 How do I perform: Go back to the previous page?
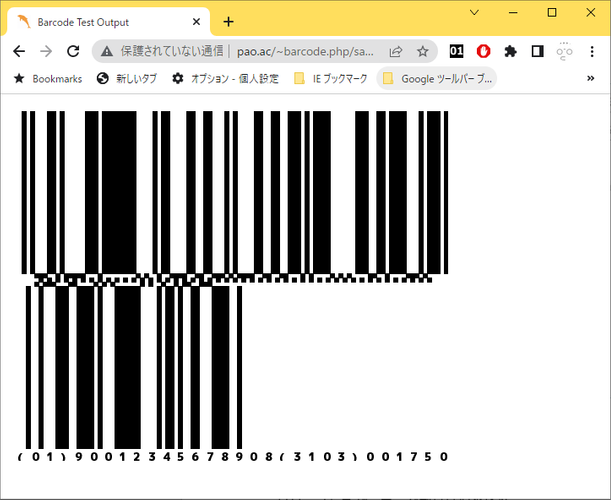point(19,51)
